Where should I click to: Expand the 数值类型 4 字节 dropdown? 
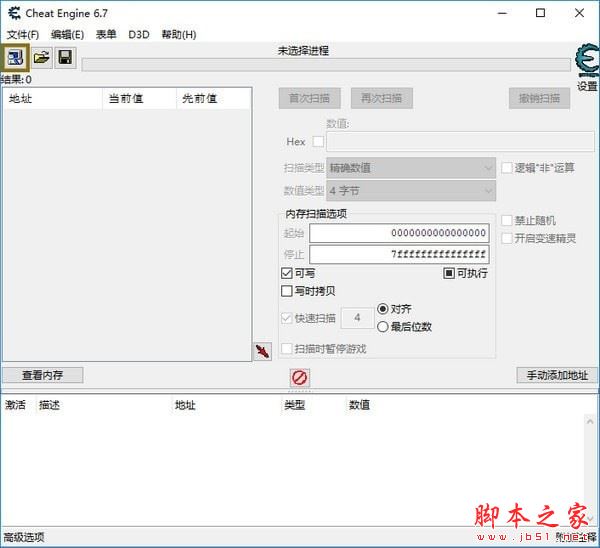pyautogui.click(x=411, y=191)
